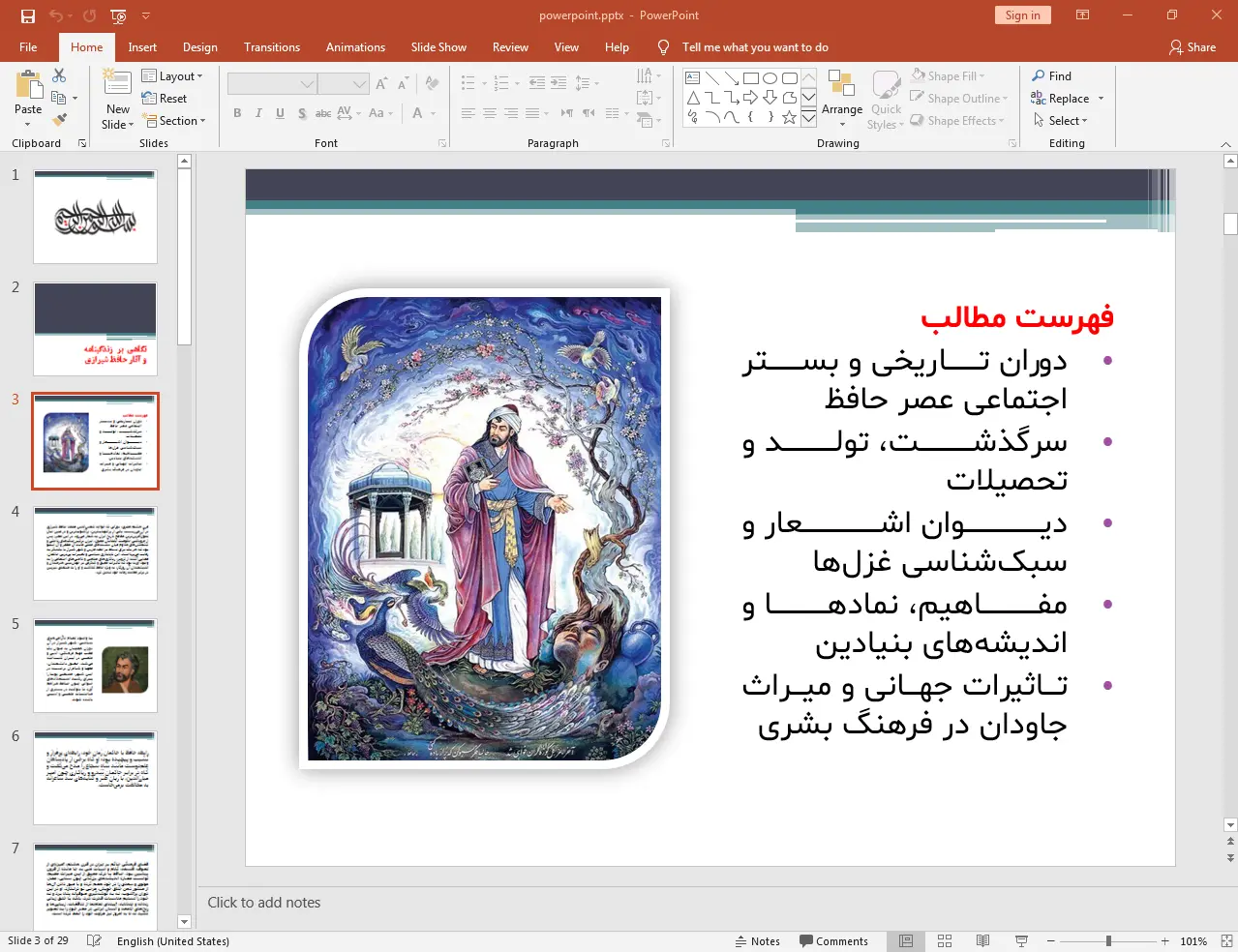Click the spell check status icon

click(x=94, y=941)
